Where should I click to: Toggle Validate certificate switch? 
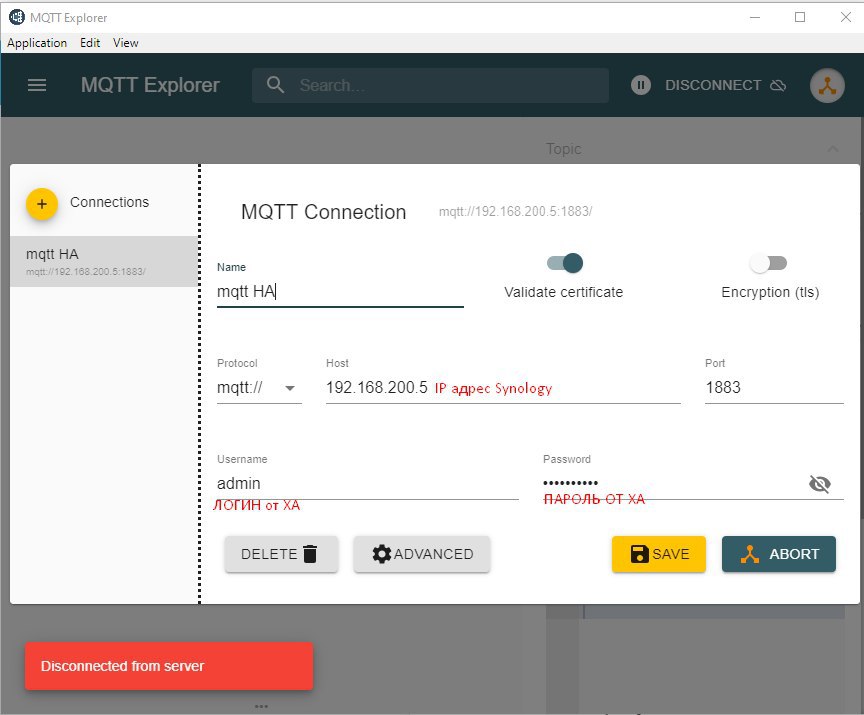click(565, 263)
